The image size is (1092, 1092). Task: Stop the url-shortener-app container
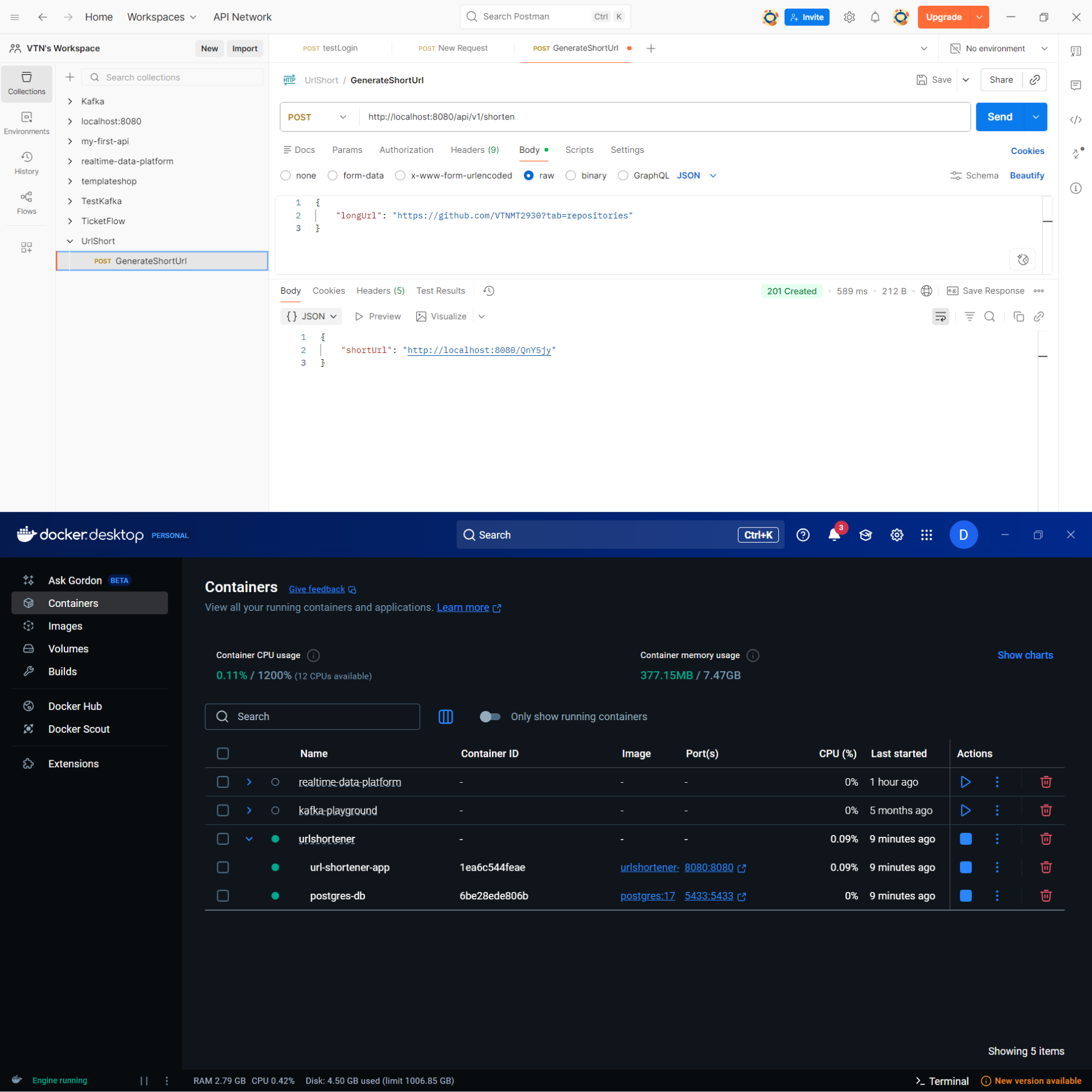[966, 867]
